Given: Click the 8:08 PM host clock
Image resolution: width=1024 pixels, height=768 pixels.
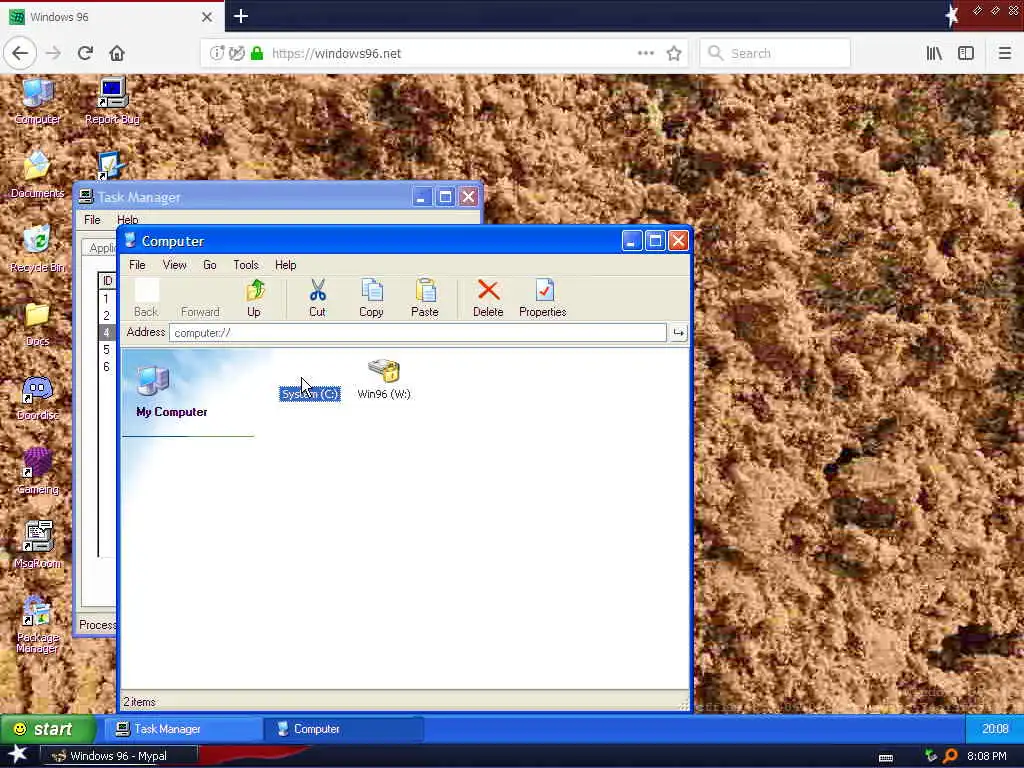Looking at the screenshot, I should [986, 756].
